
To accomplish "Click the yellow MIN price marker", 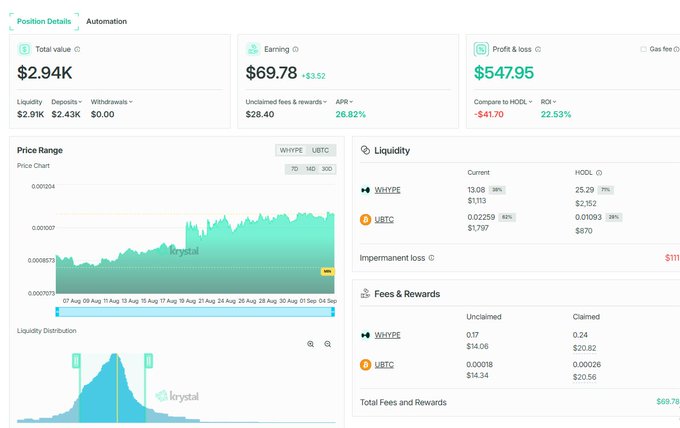I will click(327, 271).
